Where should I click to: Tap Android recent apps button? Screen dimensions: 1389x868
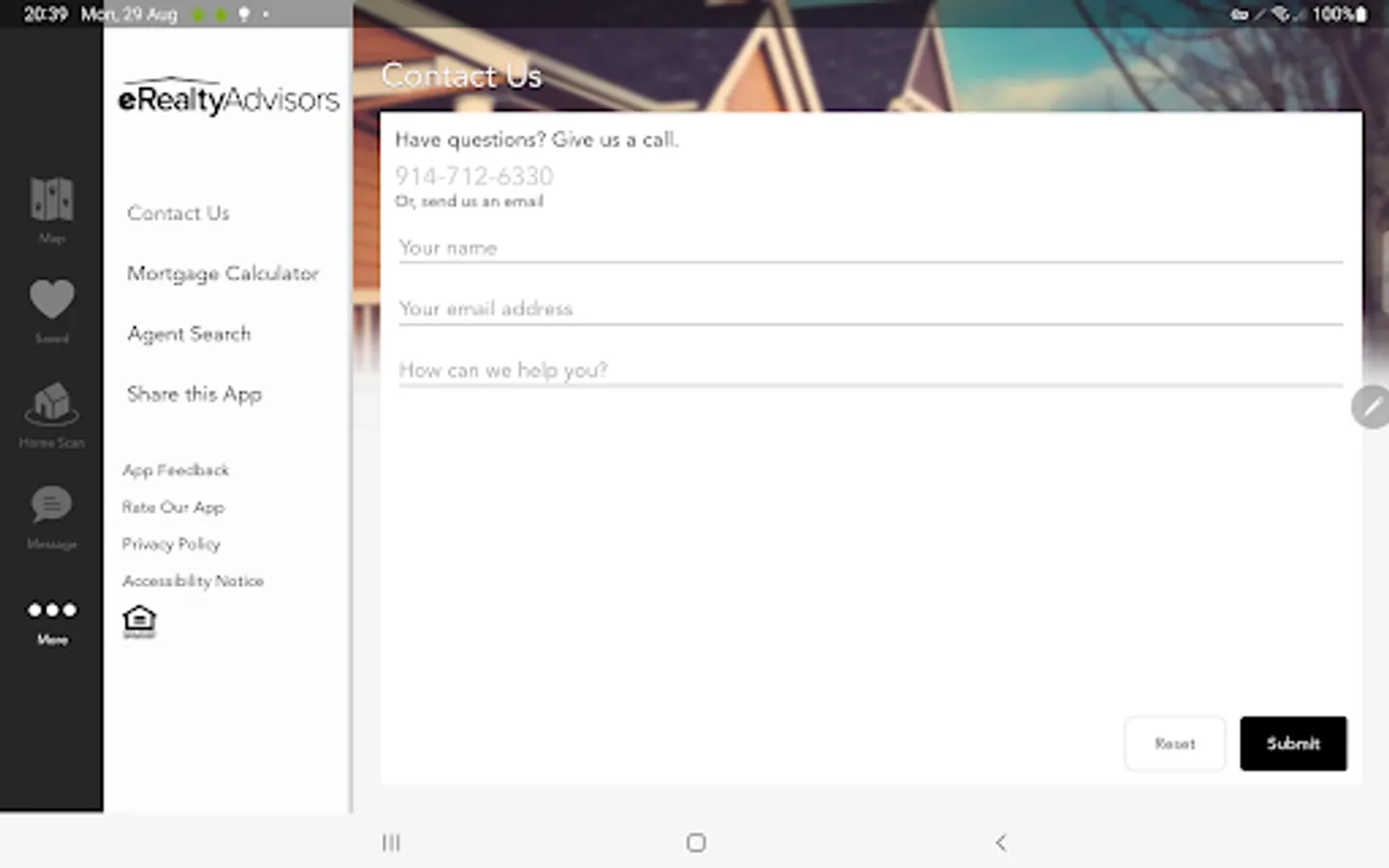(391, 843)
